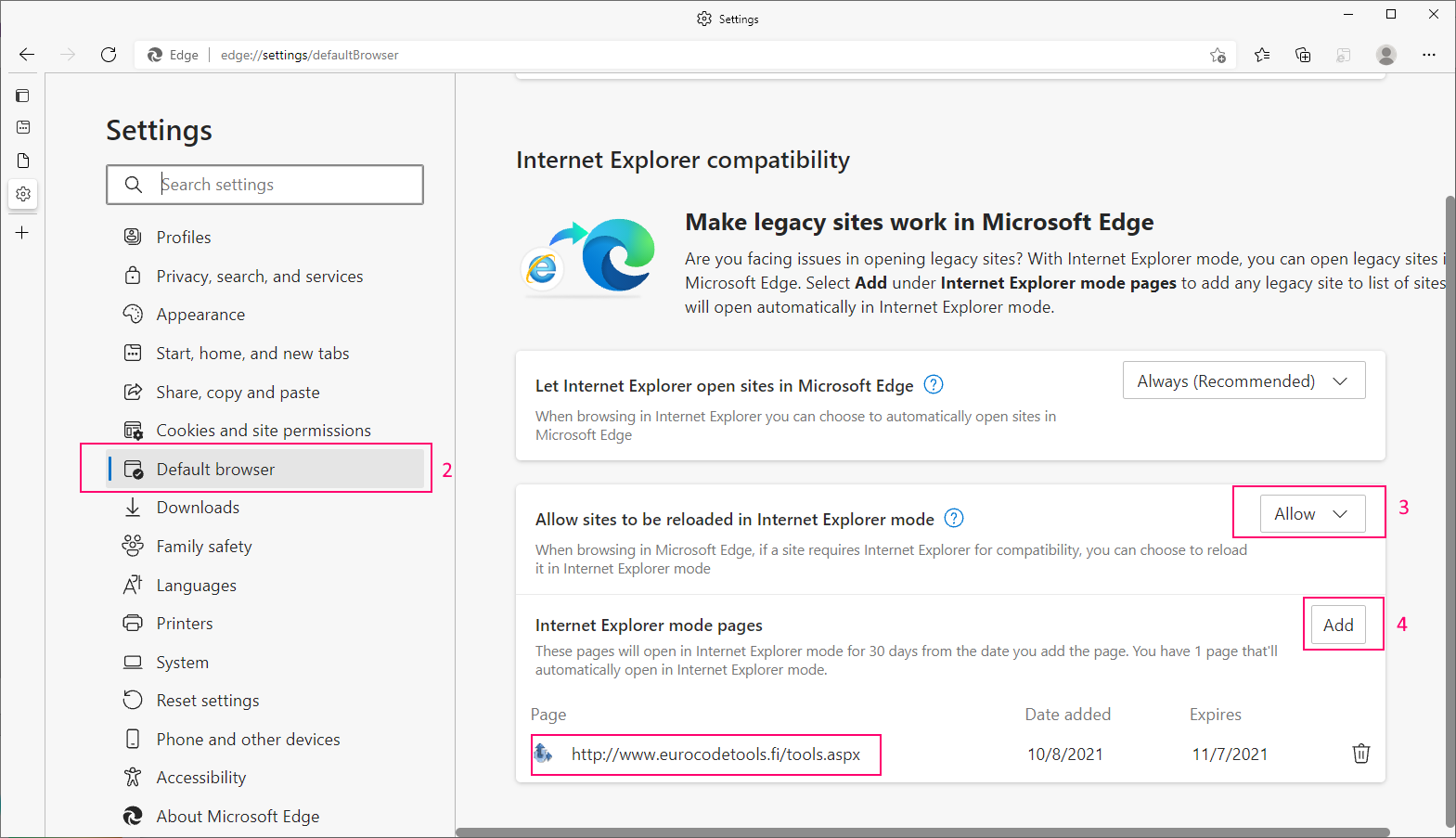Click the Profiles icon in settings menu
1456x838 pixels.
pyautogui.click(x=133, y=237)
